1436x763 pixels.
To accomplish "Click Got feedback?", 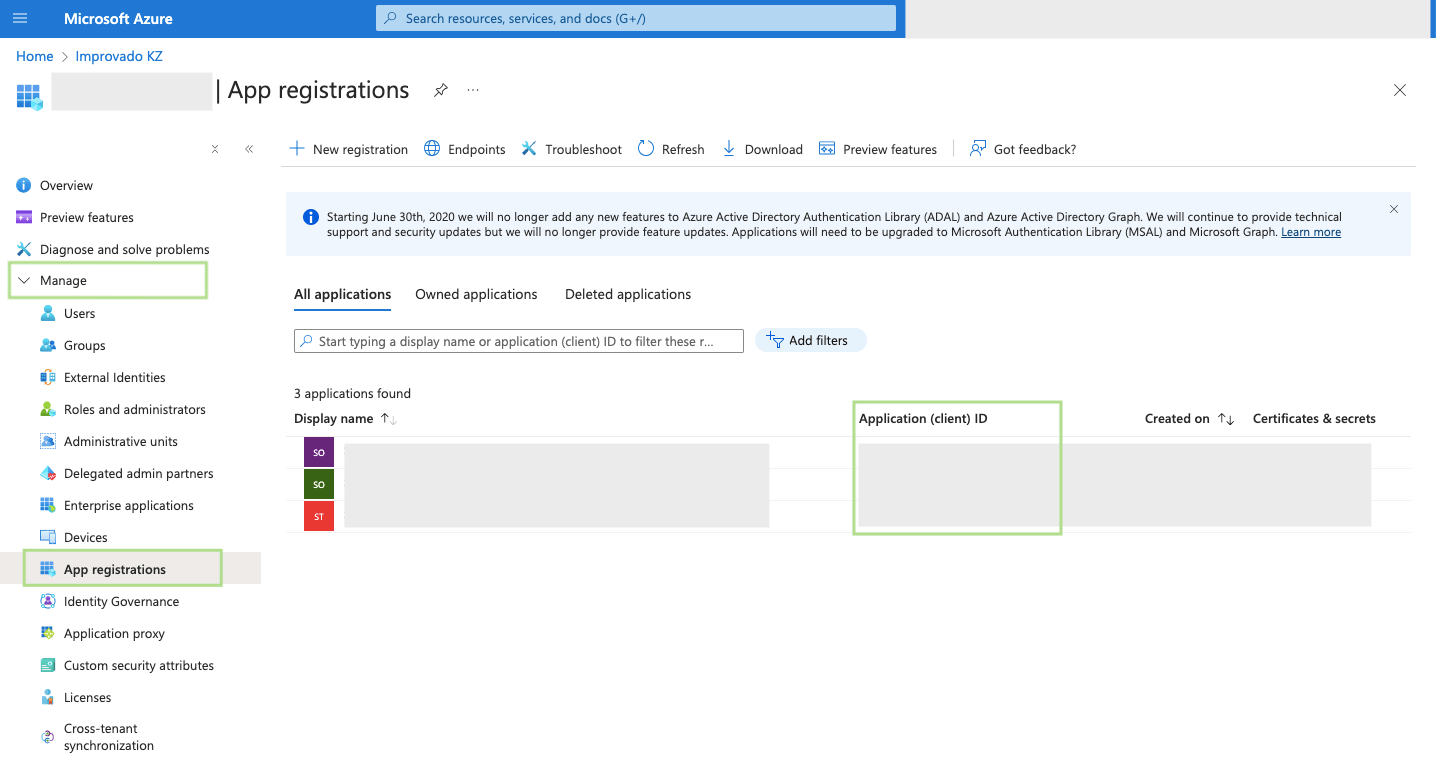I will [x=1023, y=149].
